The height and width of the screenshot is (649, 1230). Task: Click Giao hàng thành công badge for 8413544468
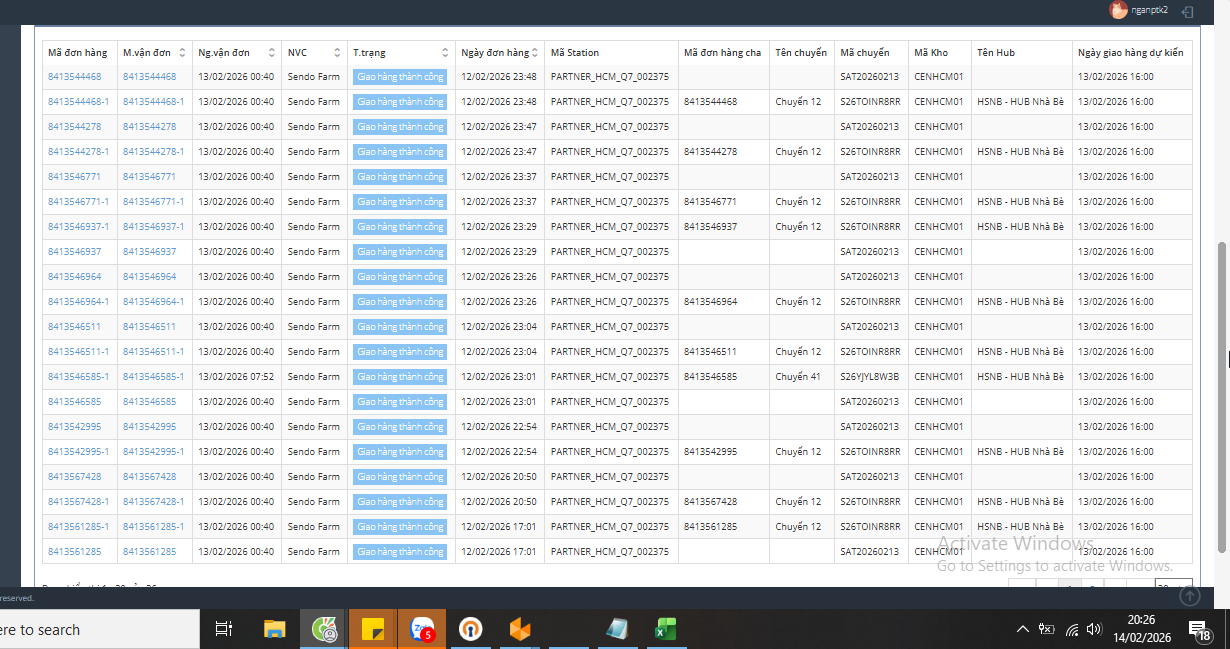tap(400, 77)
